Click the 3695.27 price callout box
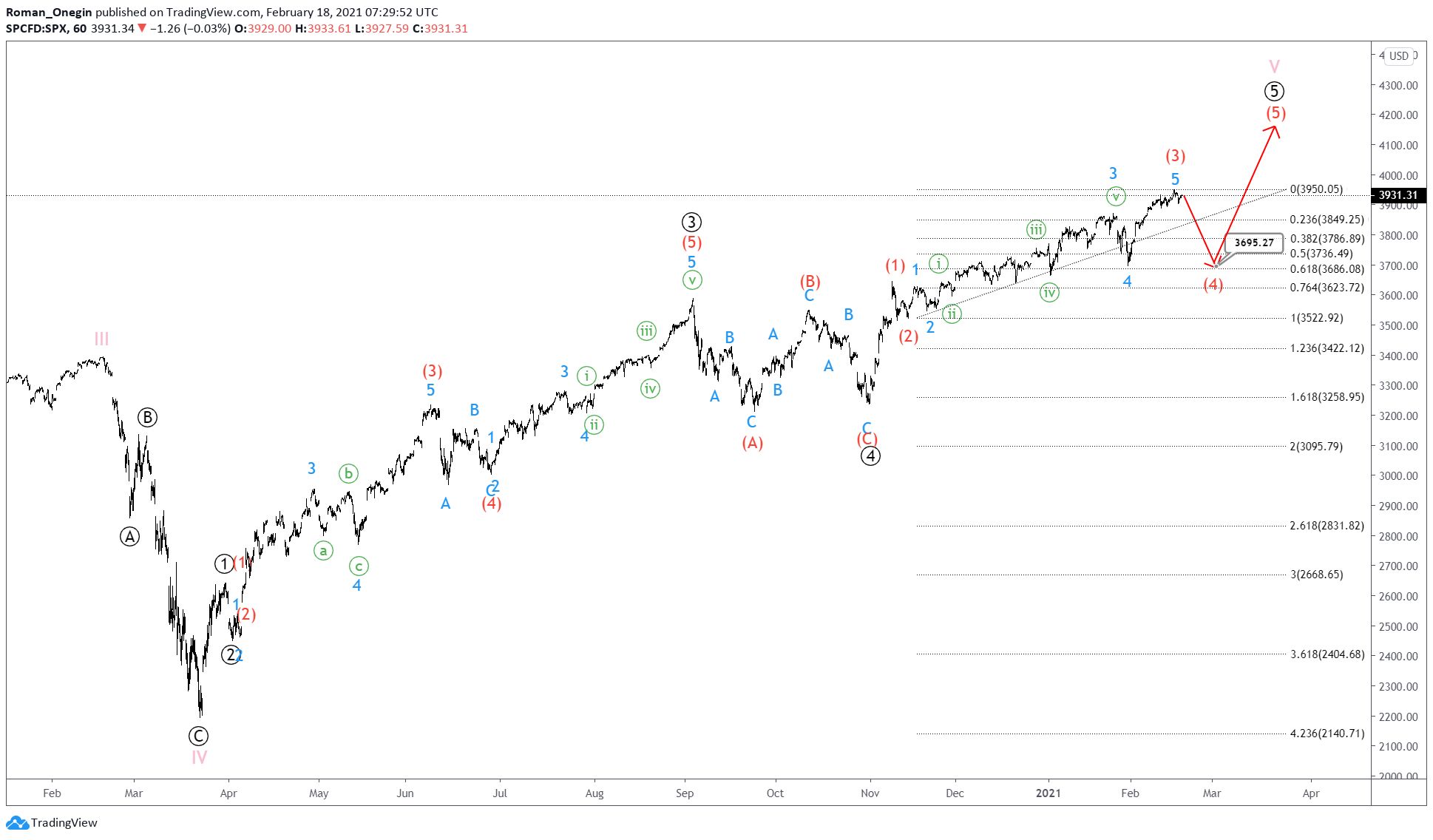 pyautogui.click(x=1254, y=243)
